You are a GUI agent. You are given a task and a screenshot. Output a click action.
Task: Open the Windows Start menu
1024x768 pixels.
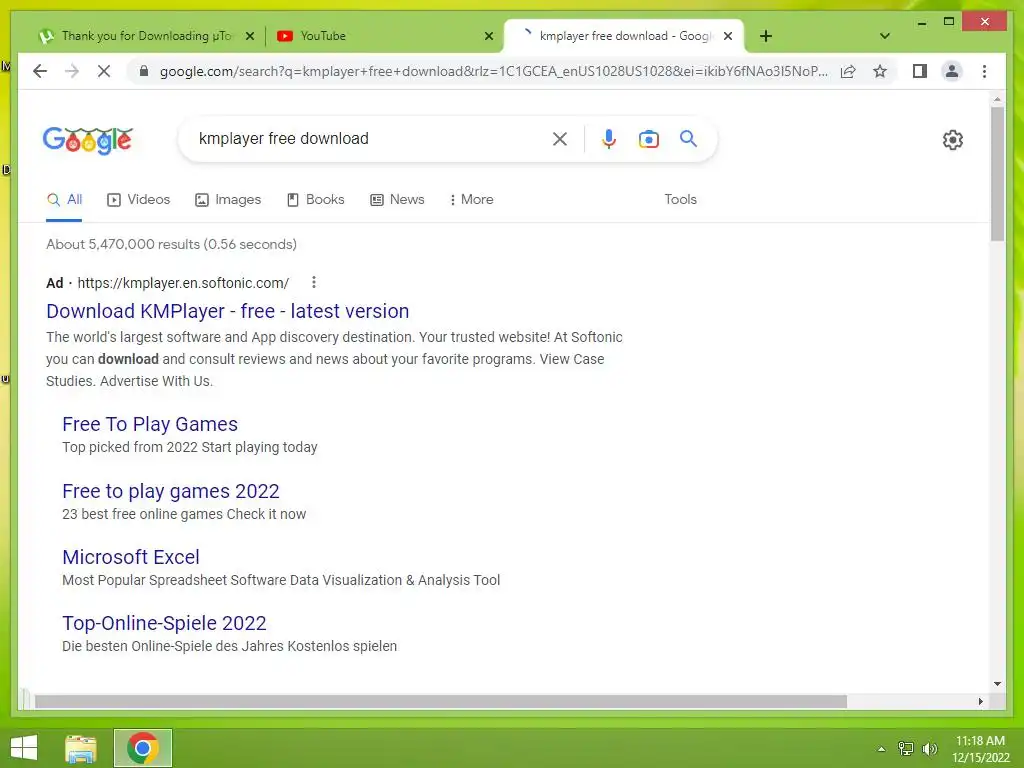24,748
